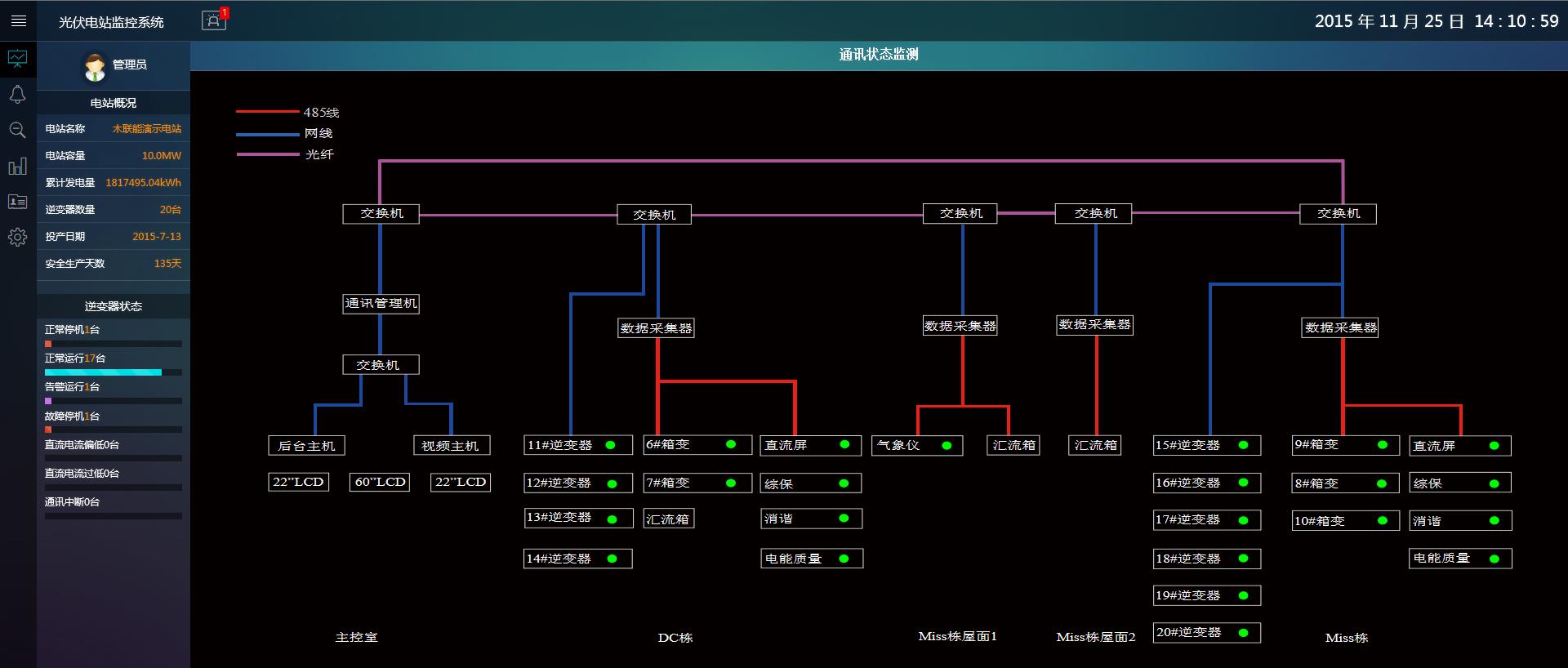The height and width of the screenshot is (668, 1568).
Task: Open the settings gear sidebar icon
Action: coord(18,238)
